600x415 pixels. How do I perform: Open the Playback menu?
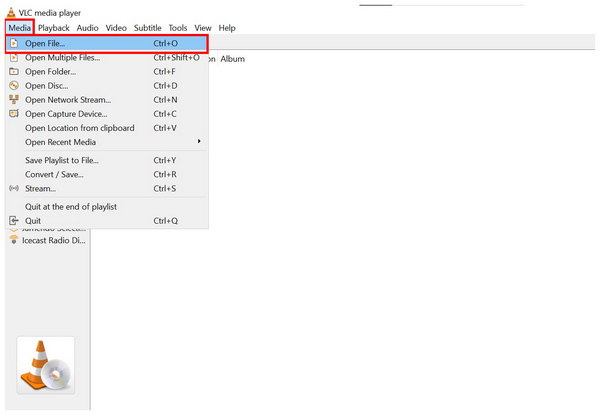(x=54, y=28)
